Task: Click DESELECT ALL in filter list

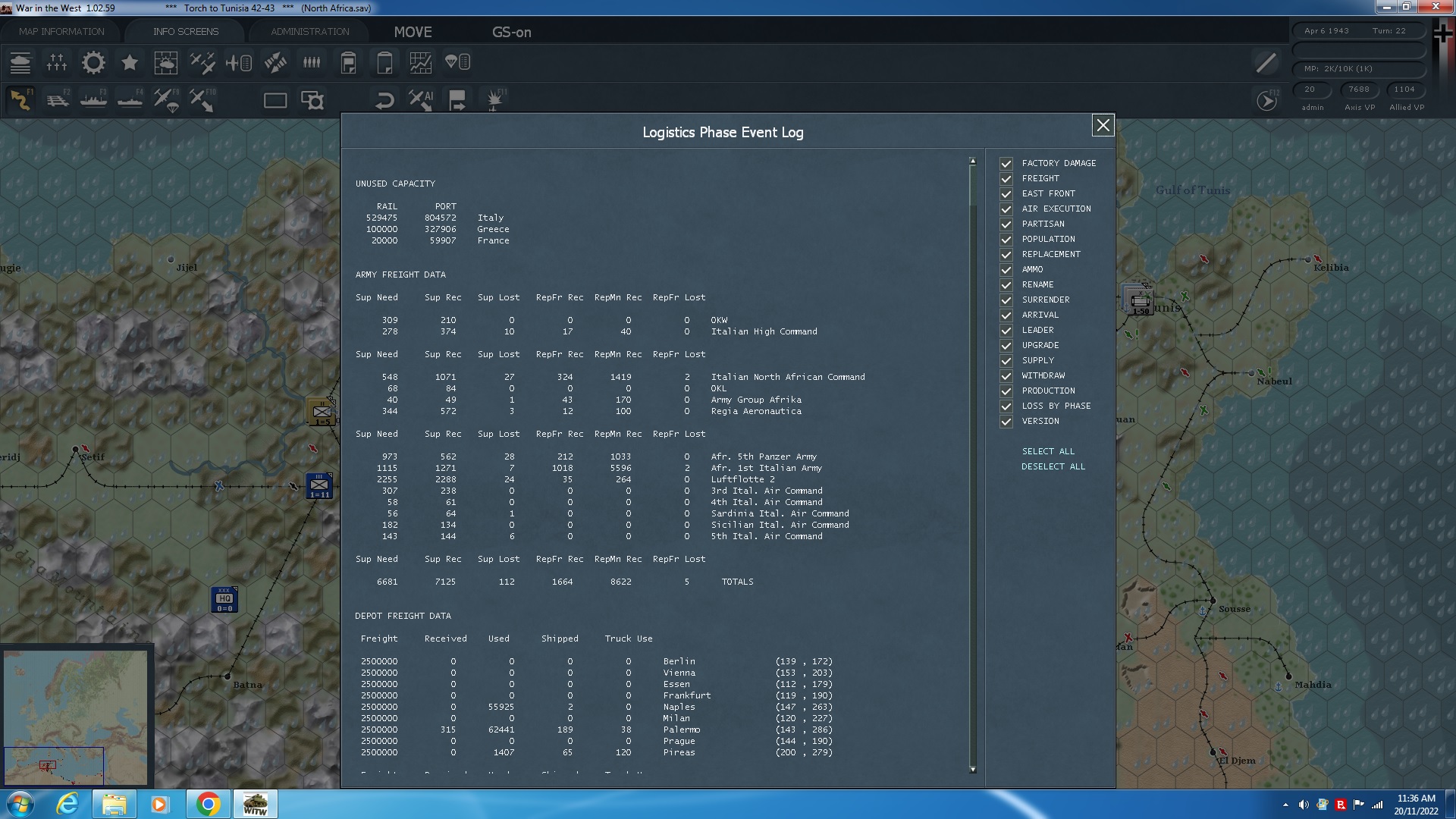Action: pos(1053,466)
